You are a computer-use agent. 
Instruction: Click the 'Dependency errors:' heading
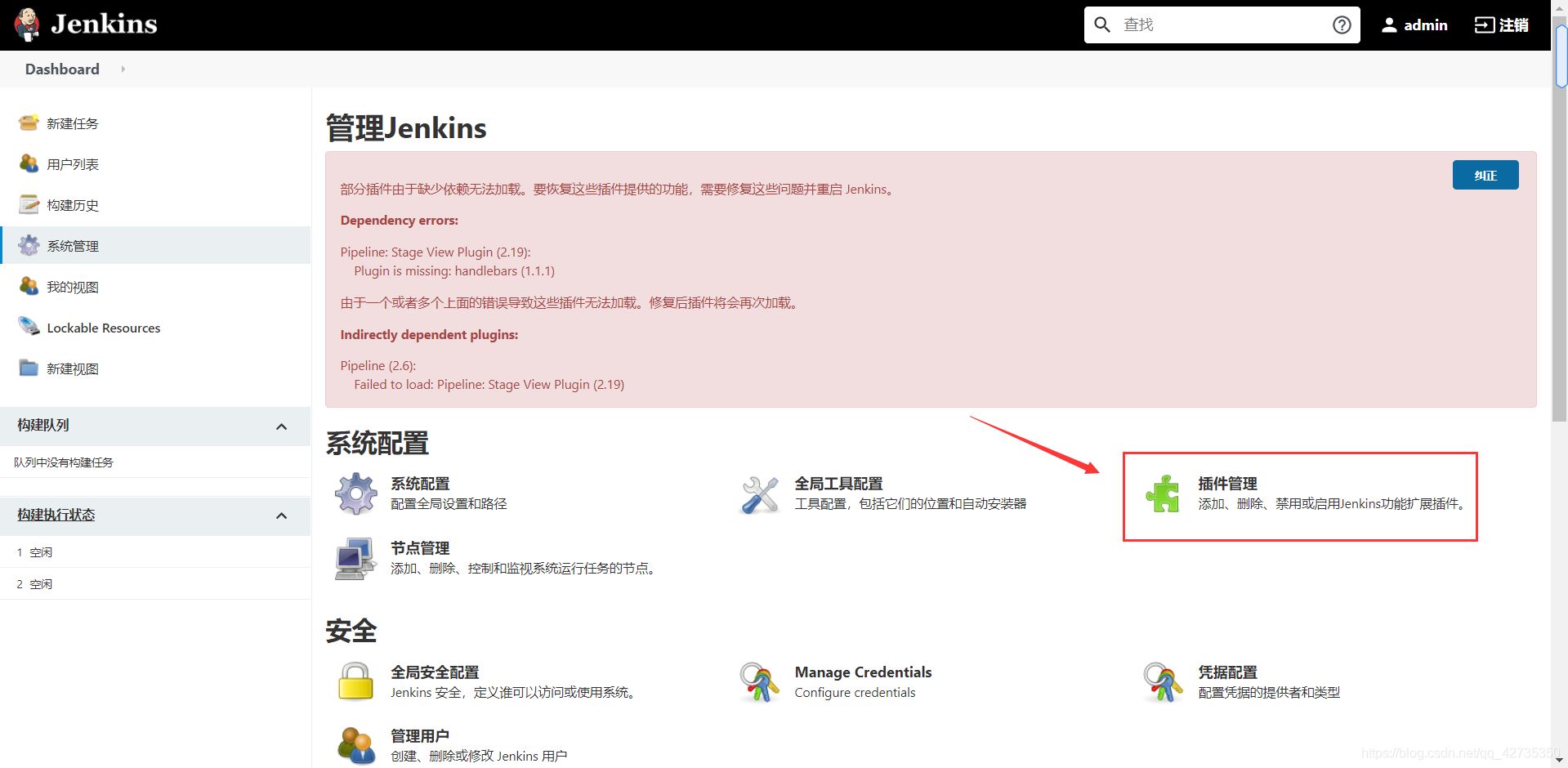coord(400,221)
